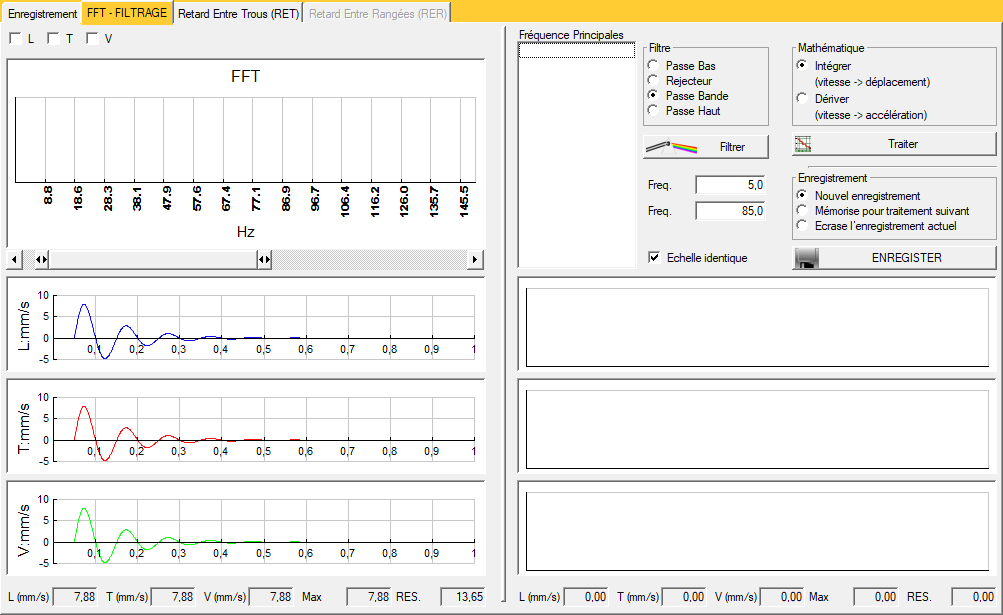Image resolution: width=1003 pixels, height=615 pixels.
Task: Click the left Max value 7,88
Action: 368,596
